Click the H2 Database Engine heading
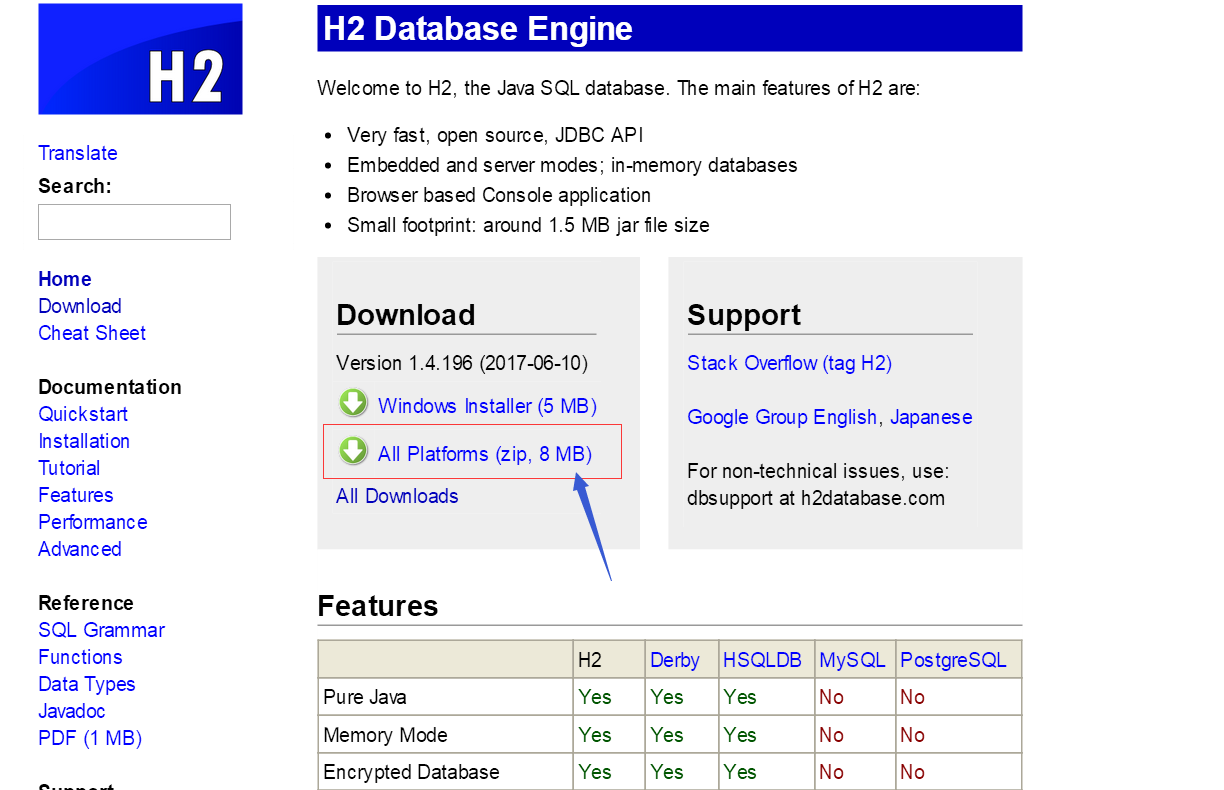This screenshot has width=1224, height=790. tap(478, 28)
